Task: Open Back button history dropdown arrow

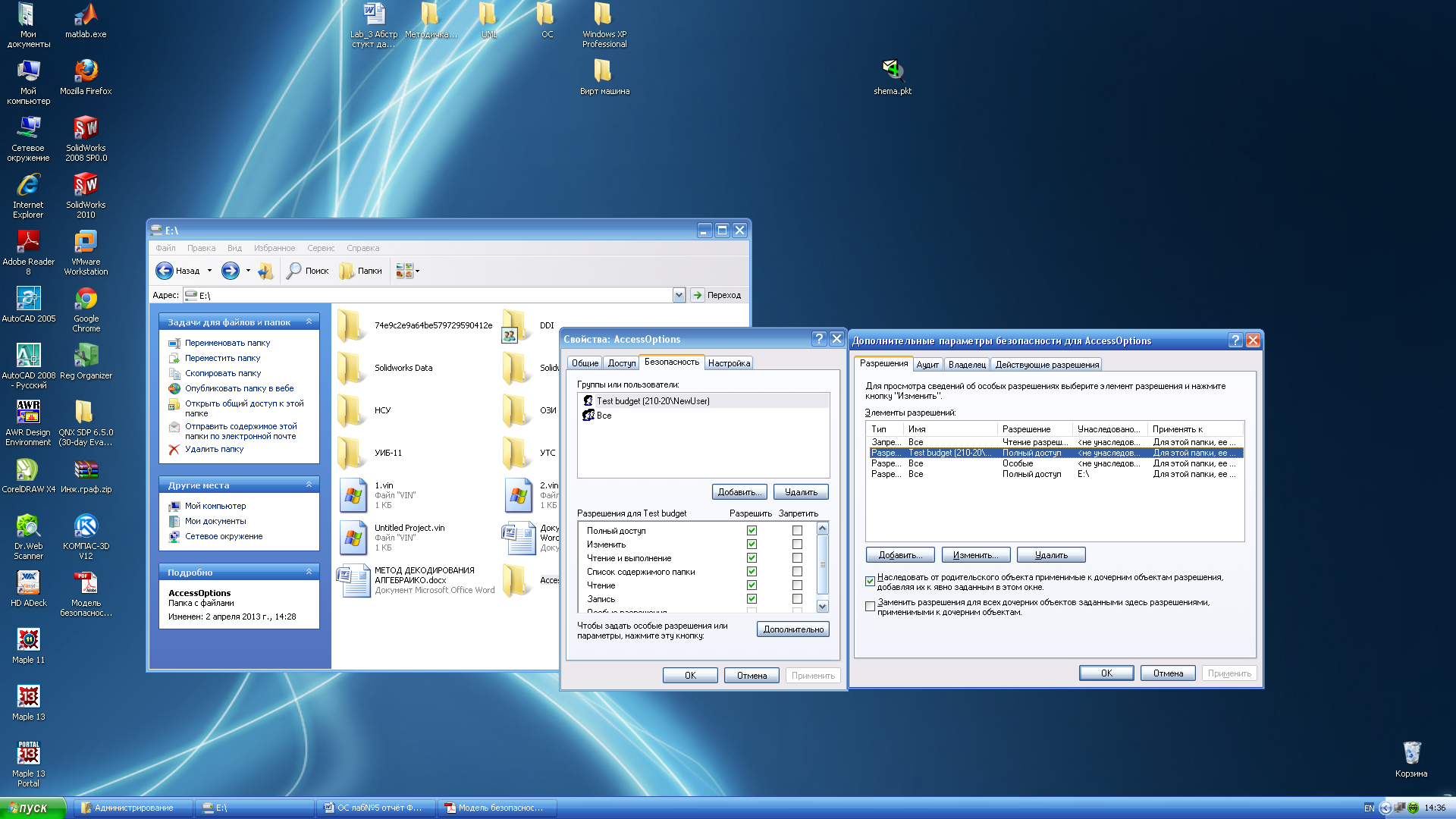Action: (210, 271)
